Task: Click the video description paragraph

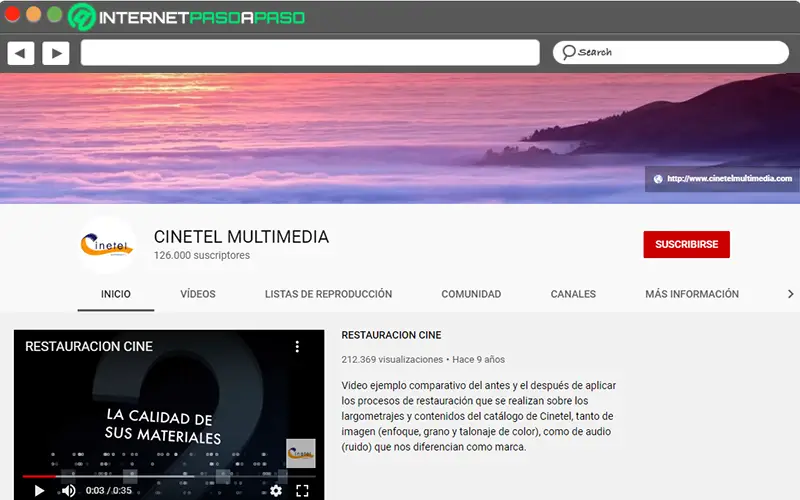Action: pos(479,416)
